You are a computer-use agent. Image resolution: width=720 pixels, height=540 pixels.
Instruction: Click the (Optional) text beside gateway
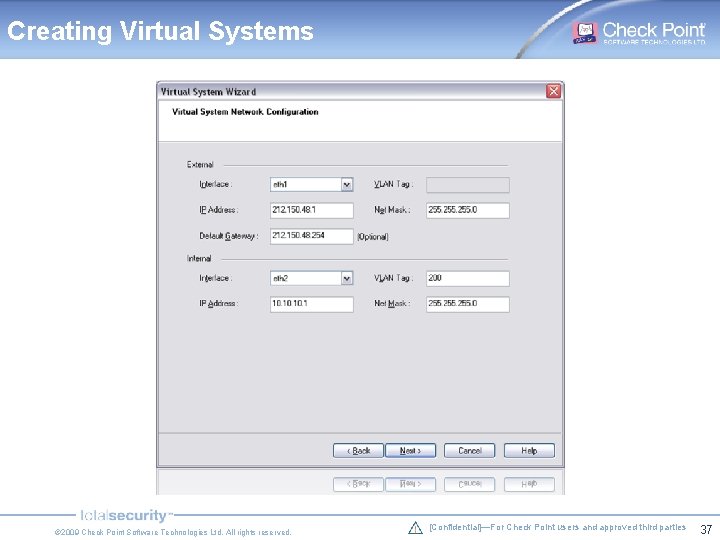tap(373, 237)
